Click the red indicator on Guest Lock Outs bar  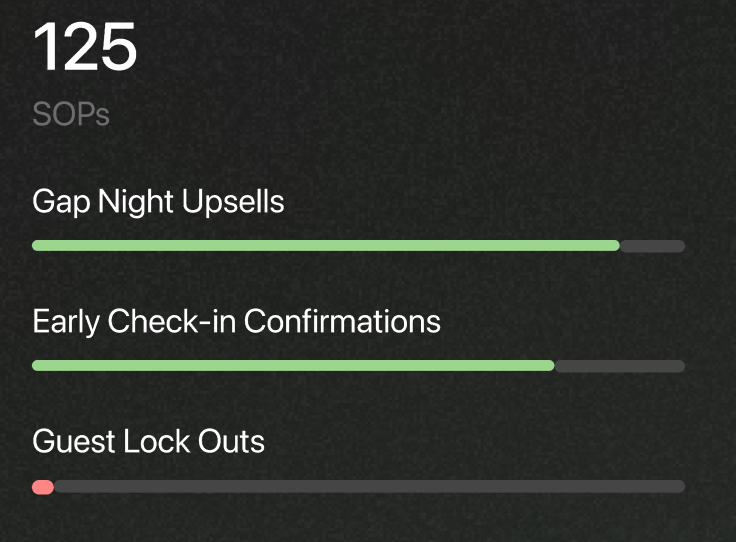pos(43,487)
